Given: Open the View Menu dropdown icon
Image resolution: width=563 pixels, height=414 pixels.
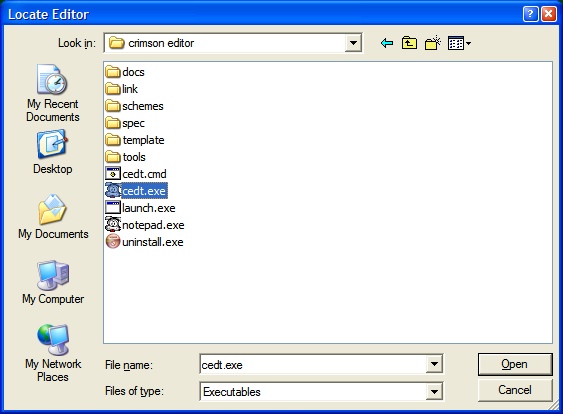Looking at the screenshot, I should (x=459, y=43).
